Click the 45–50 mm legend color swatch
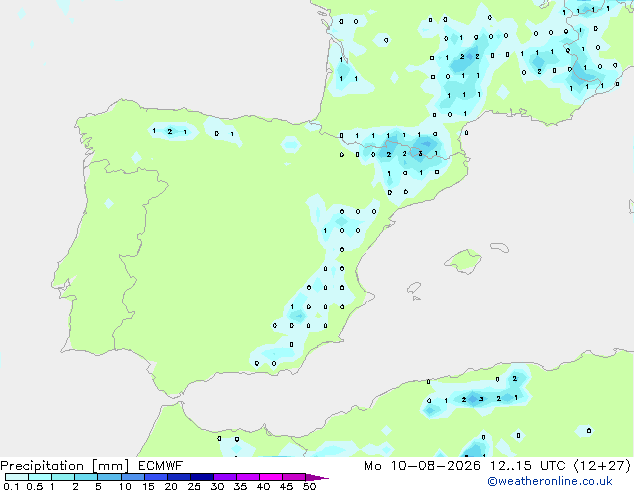634x490 pixels. (294, 477)
